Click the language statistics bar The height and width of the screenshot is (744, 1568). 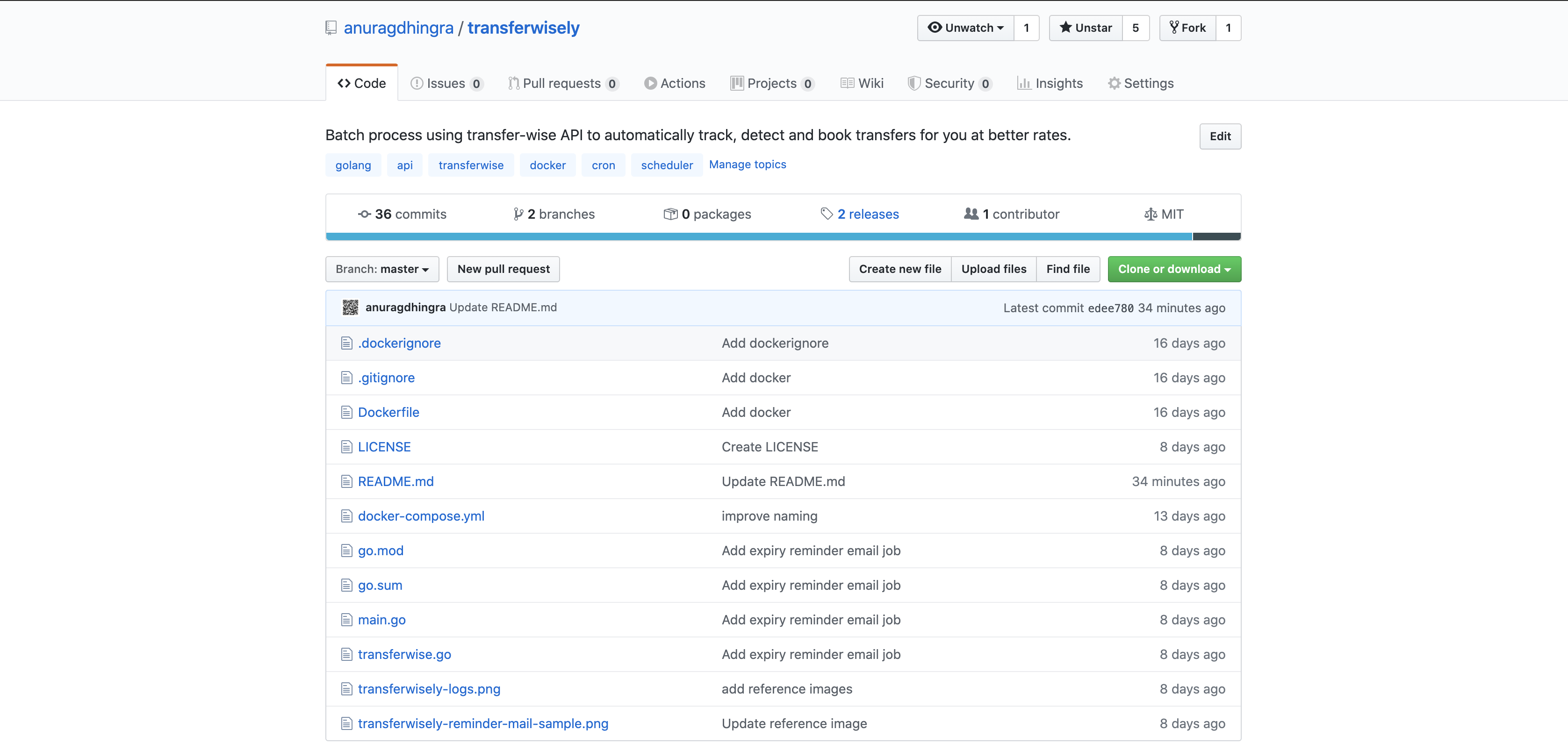tap(730, 236)
